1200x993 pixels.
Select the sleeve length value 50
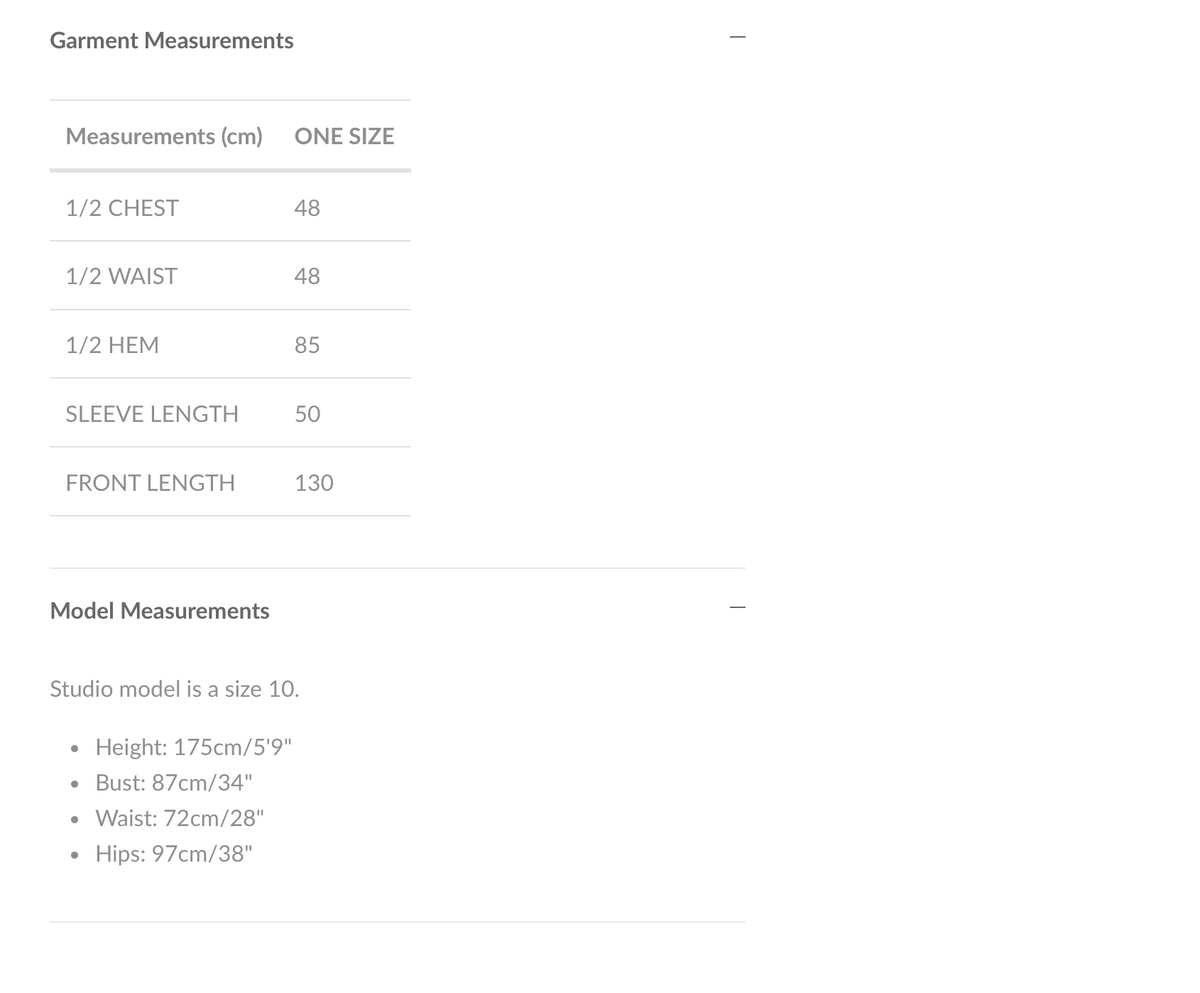[x=307, y=414]
